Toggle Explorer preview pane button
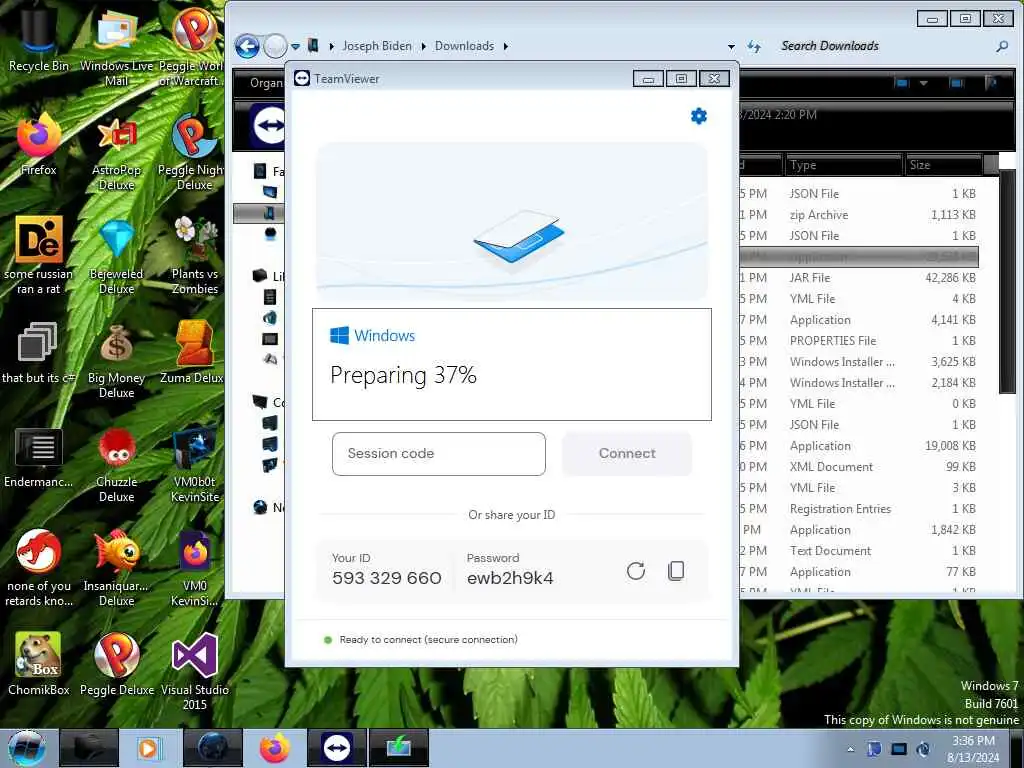Image resolution: width=1024 pixels, height=768 pixels. [957, 83]
